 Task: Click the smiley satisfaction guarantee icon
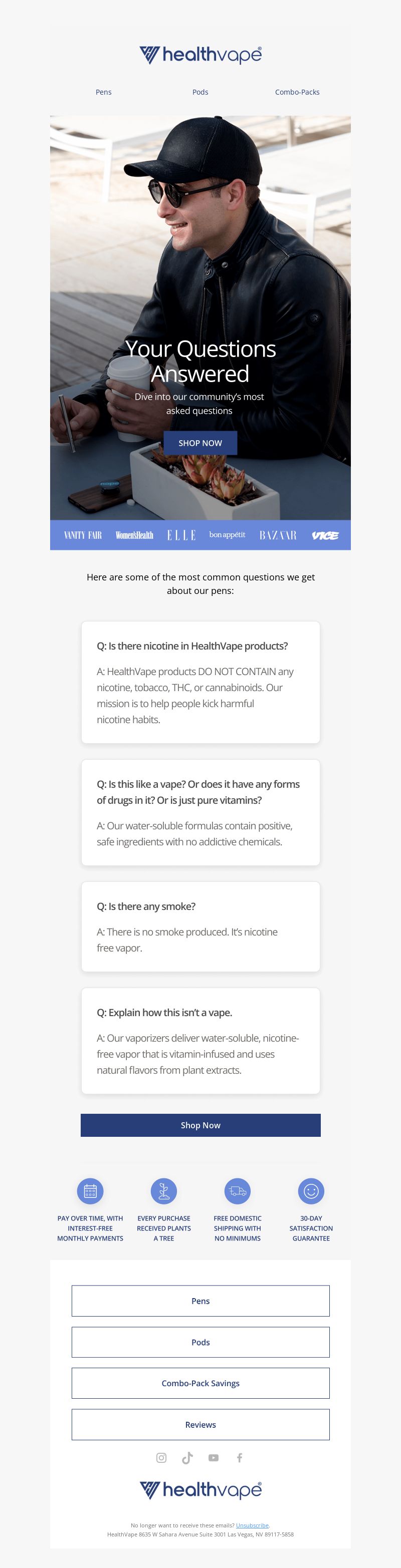coord(311,1190)
